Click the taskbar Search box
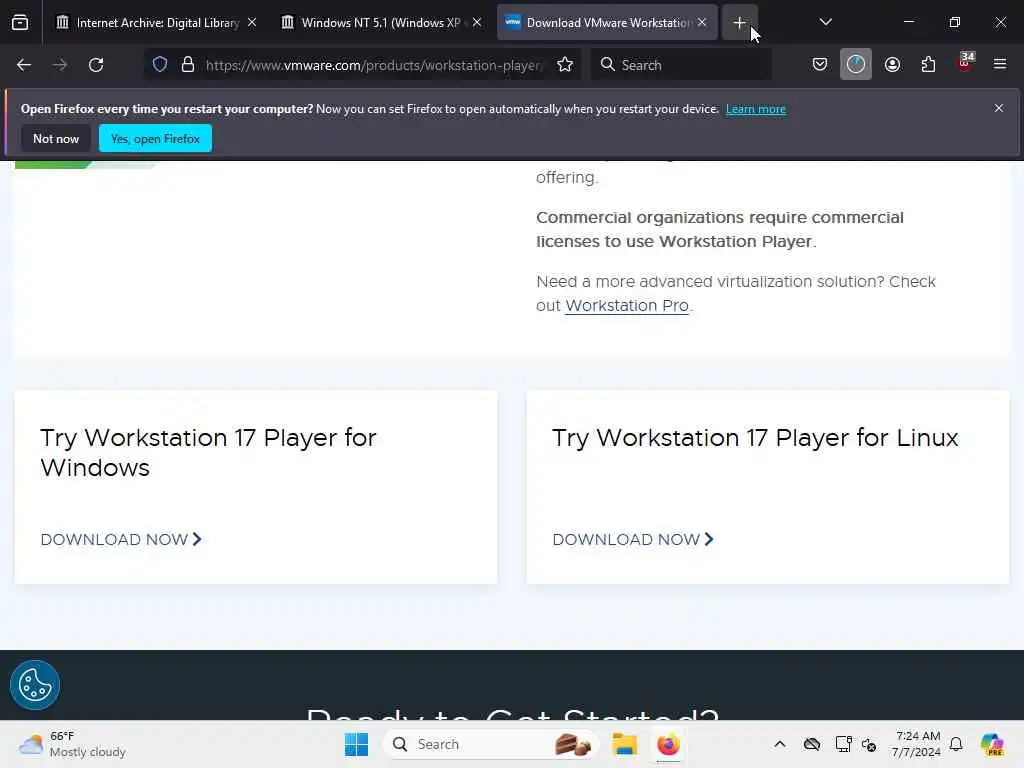Screen dimensions: 1024x768 pos(490,744)
